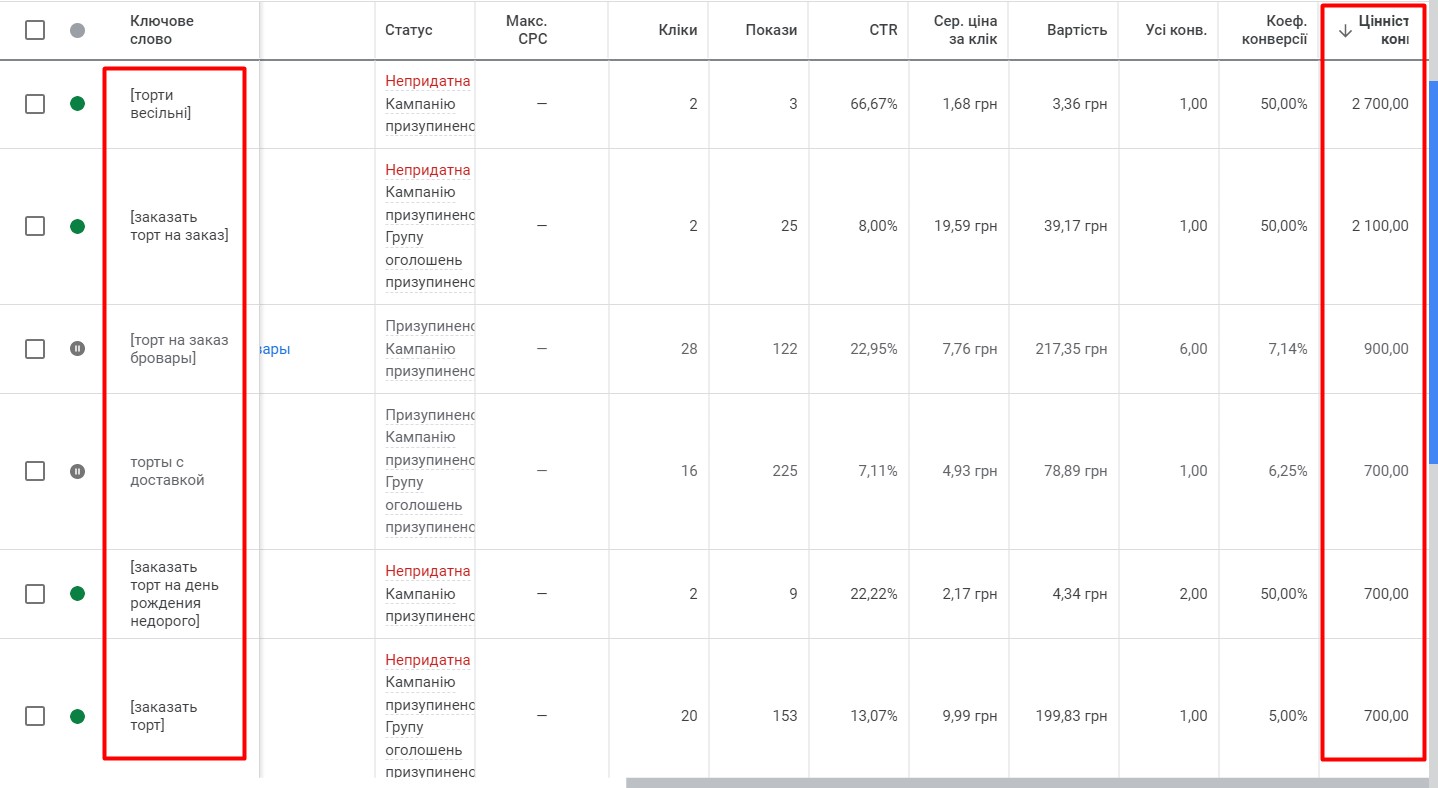Click green status dot for [заказать торт на заказ]

pos(78,226)
